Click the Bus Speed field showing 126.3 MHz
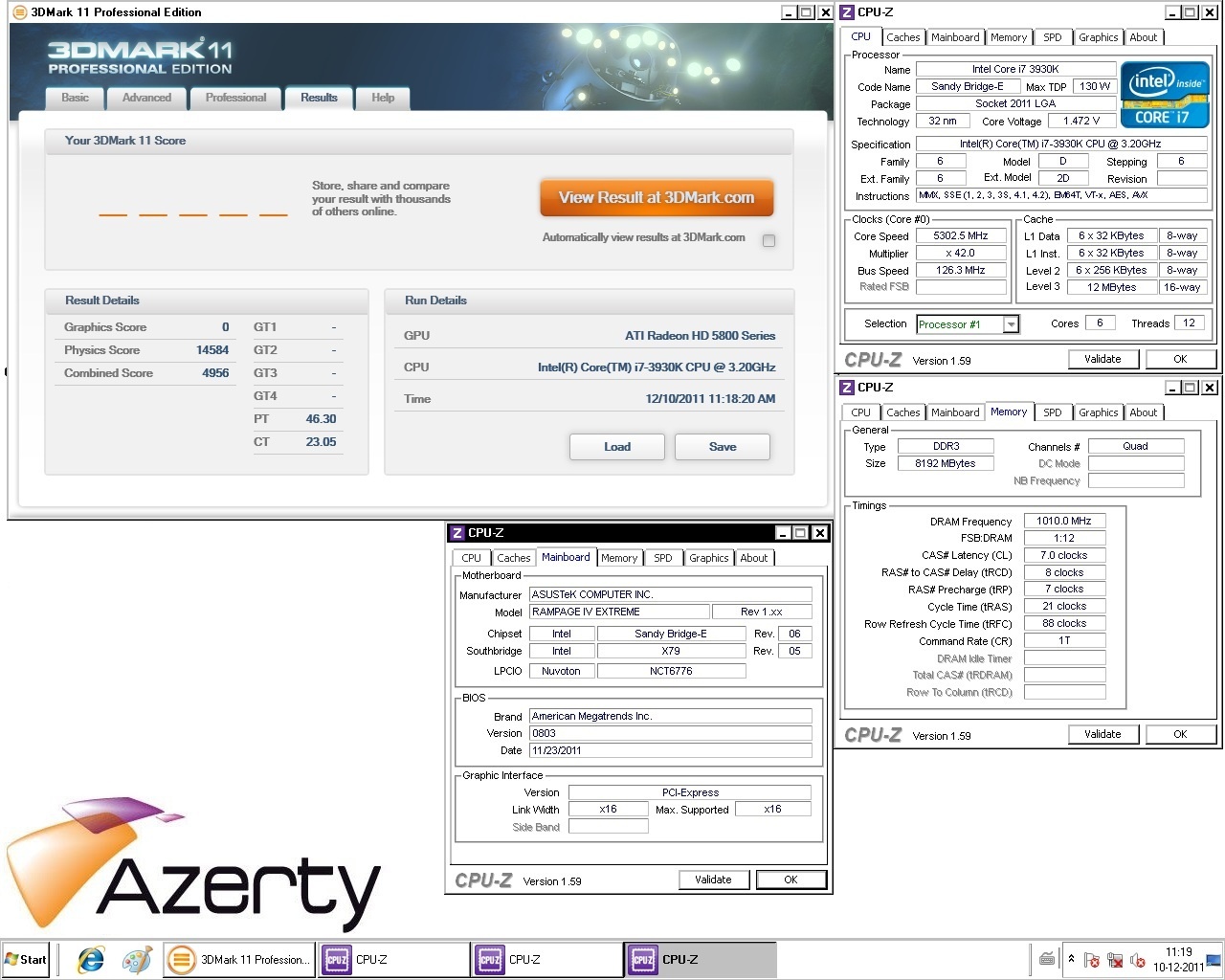 pos(961,271)
